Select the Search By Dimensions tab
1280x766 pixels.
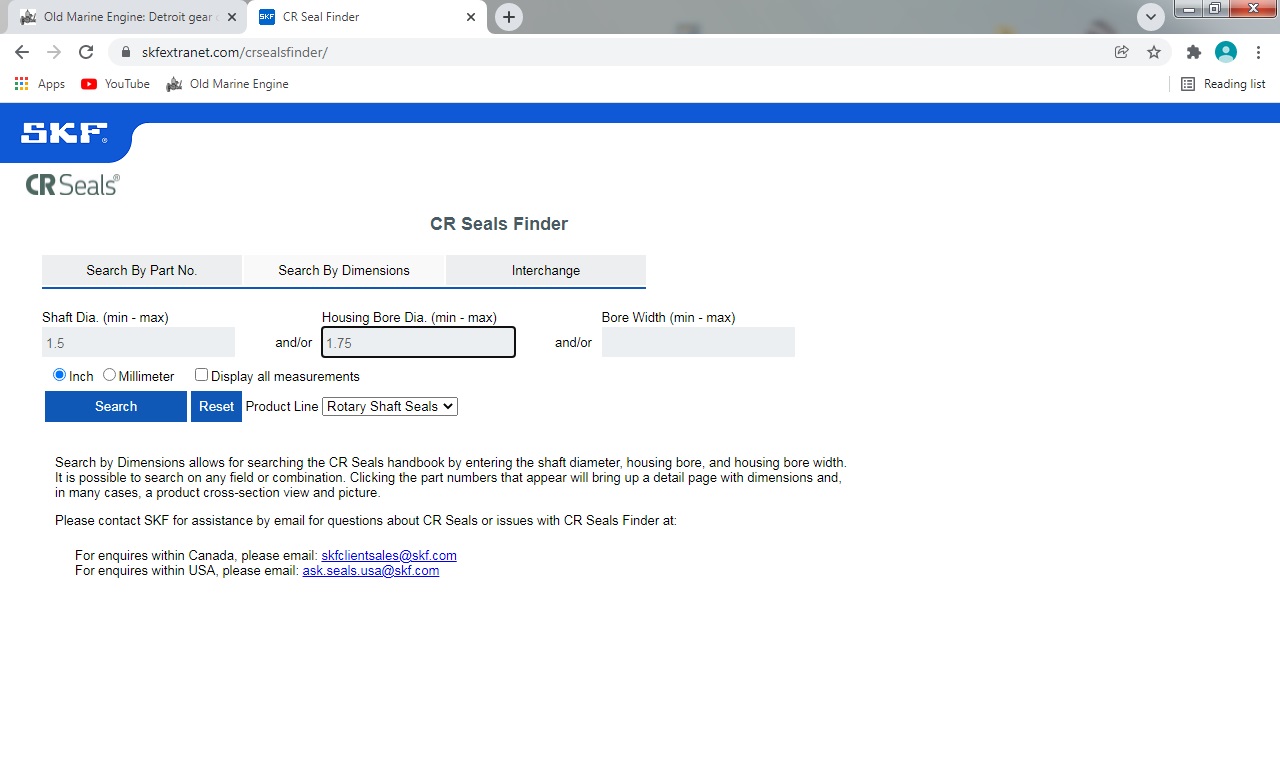[344, 270]
